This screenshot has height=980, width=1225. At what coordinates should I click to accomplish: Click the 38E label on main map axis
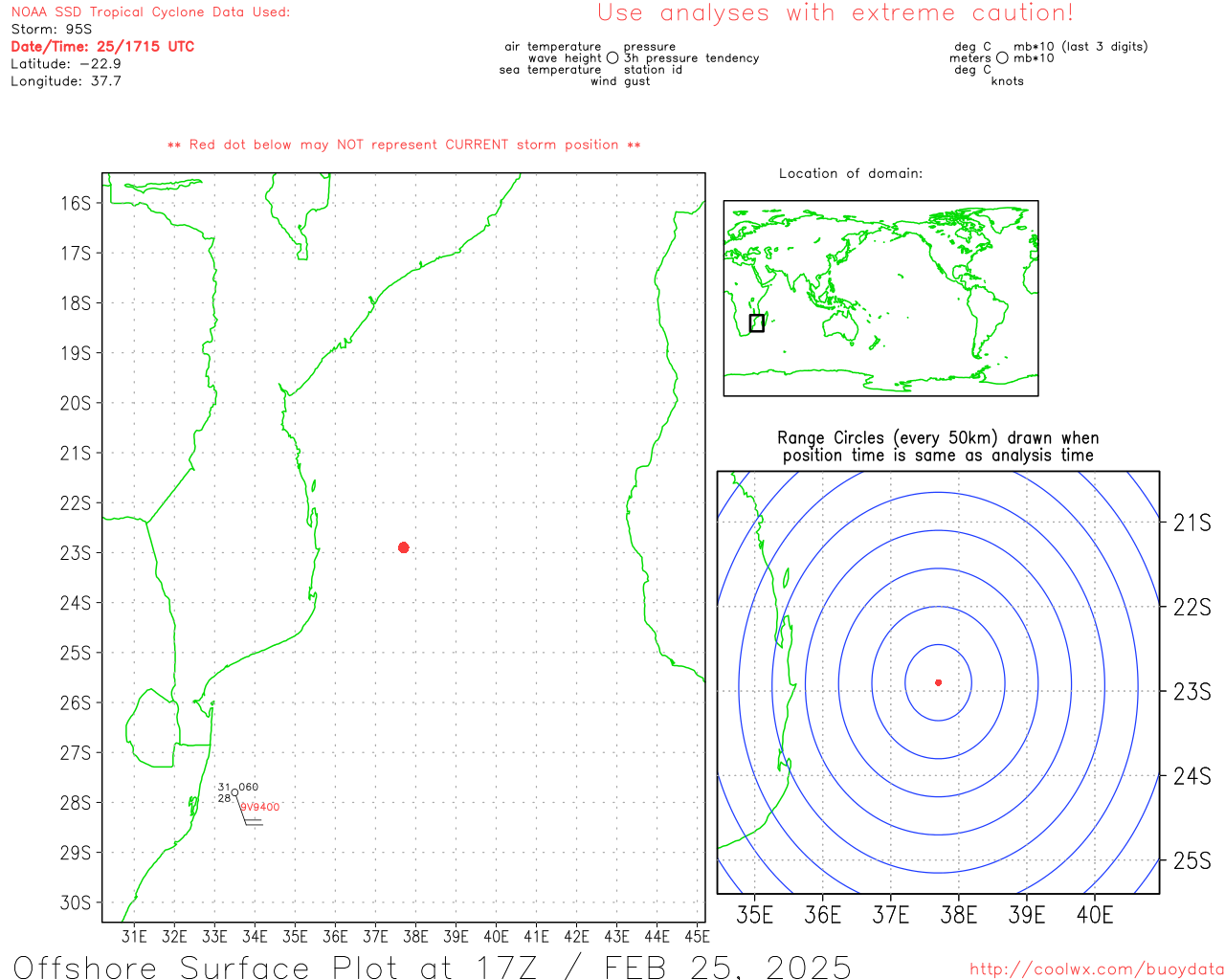pyautogui.click(x=415, y=936)
